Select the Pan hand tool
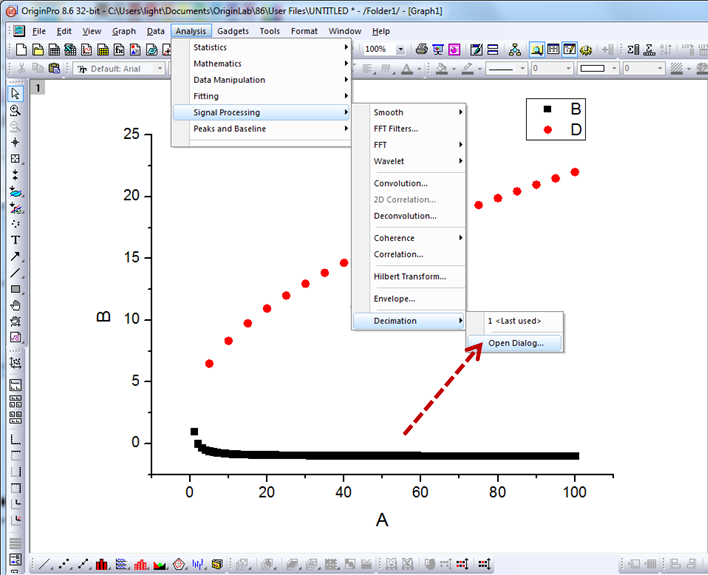 15,305
